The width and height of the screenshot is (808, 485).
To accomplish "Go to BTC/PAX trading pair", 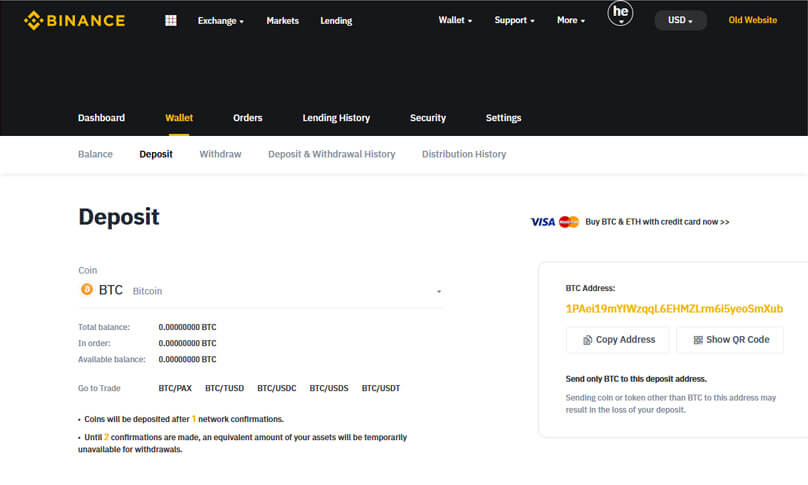I will pyautogui.click(x=175, y=388).
